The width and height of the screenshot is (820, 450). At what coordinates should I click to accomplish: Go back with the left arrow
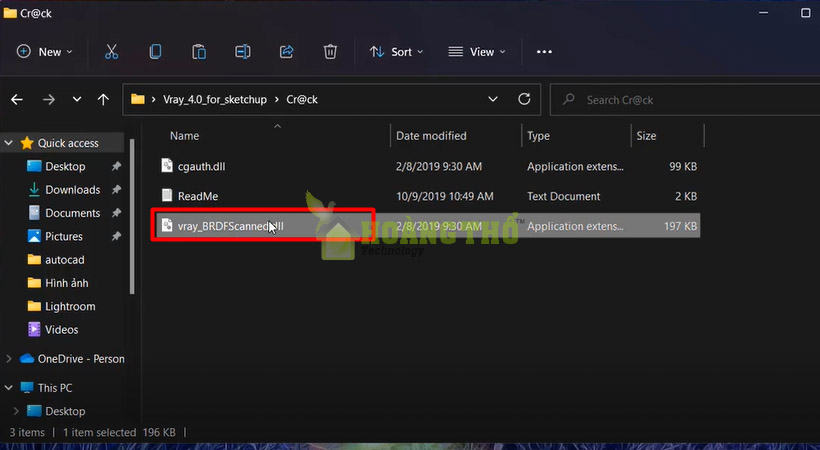click(17, 99)
